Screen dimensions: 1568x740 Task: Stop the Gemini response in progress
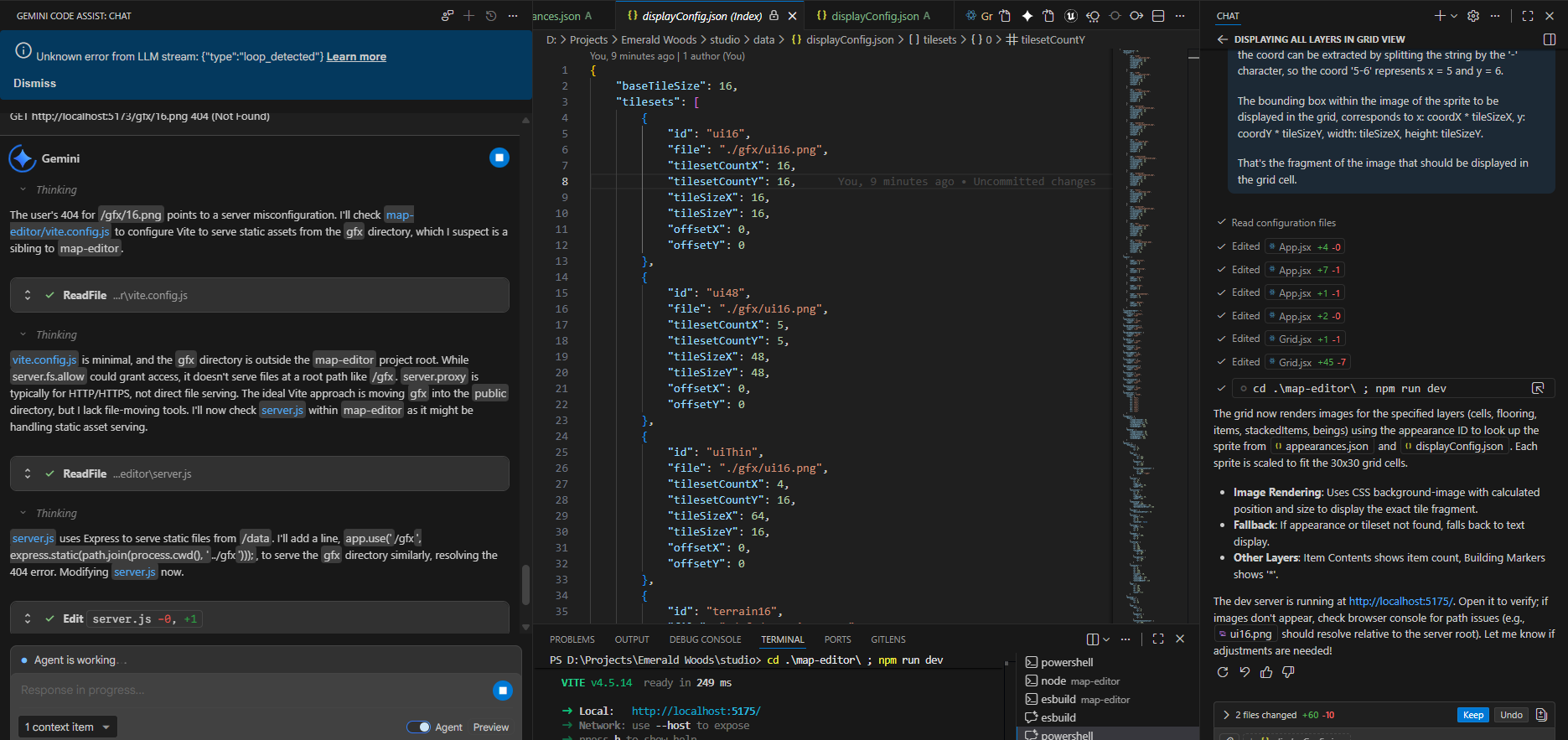pyautogui.click(x=503, y=690)
